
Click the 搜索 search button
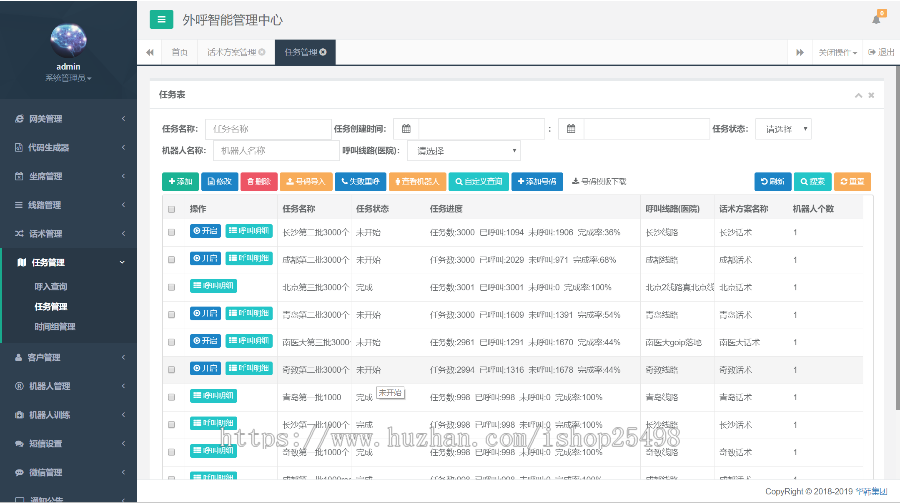(812, 181)
